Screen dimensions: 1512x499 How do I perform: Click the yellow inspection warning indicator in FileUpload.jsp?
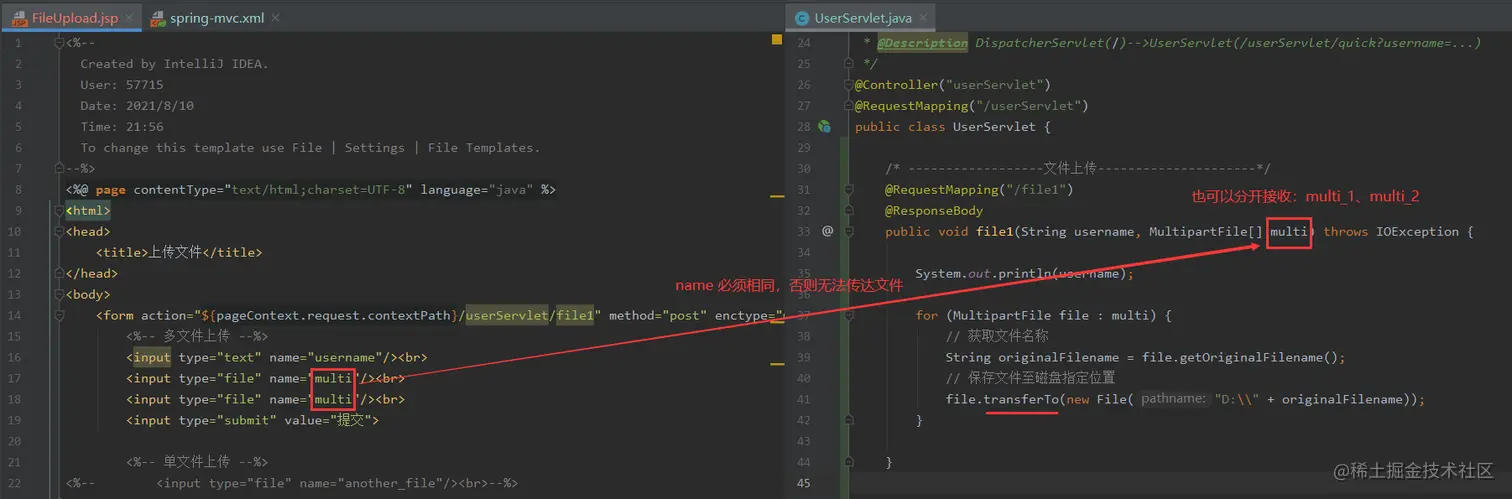coord(776,40)
